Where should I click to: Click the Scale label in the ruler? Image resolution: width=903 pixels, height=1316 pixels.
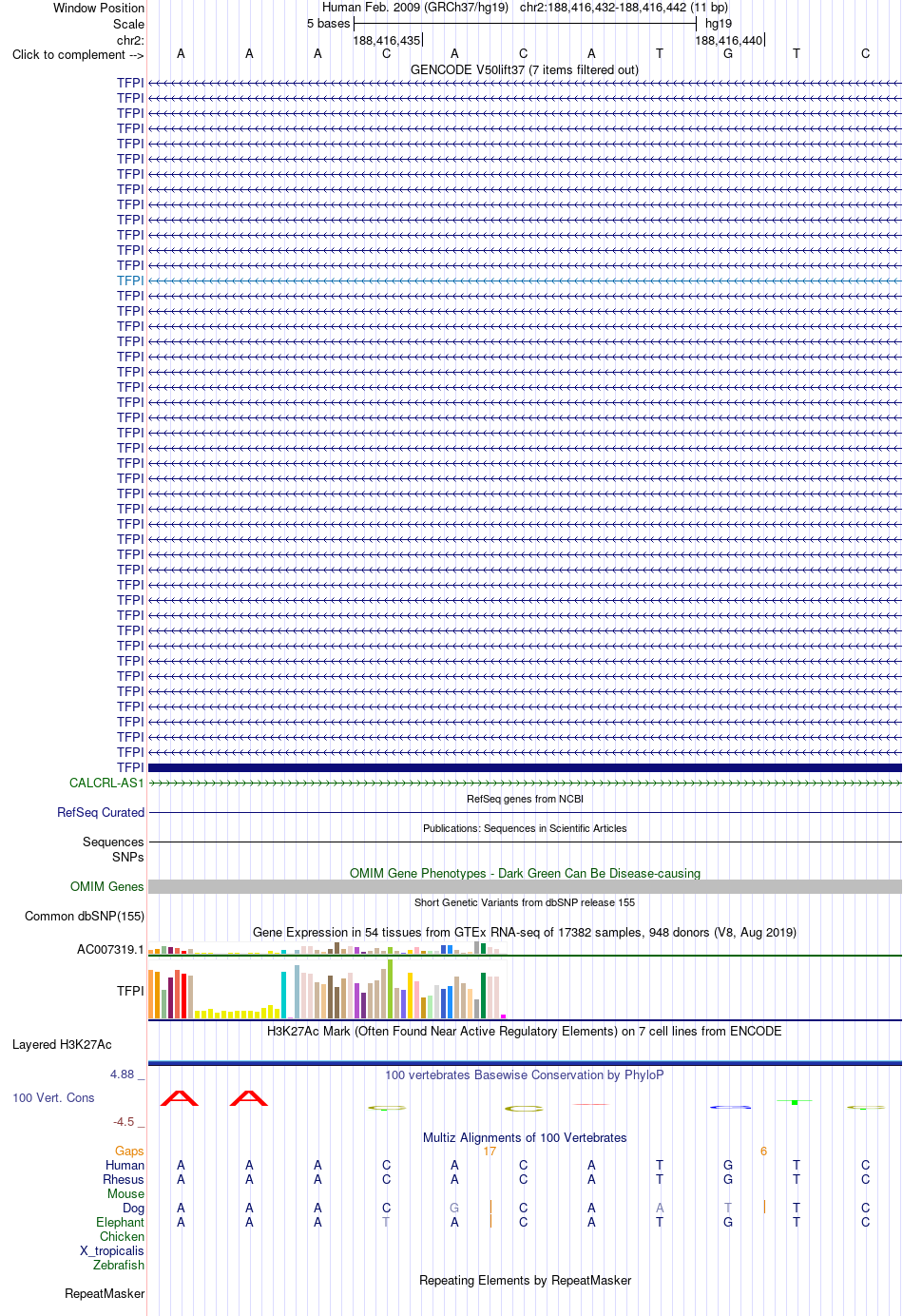coord(128,24)
